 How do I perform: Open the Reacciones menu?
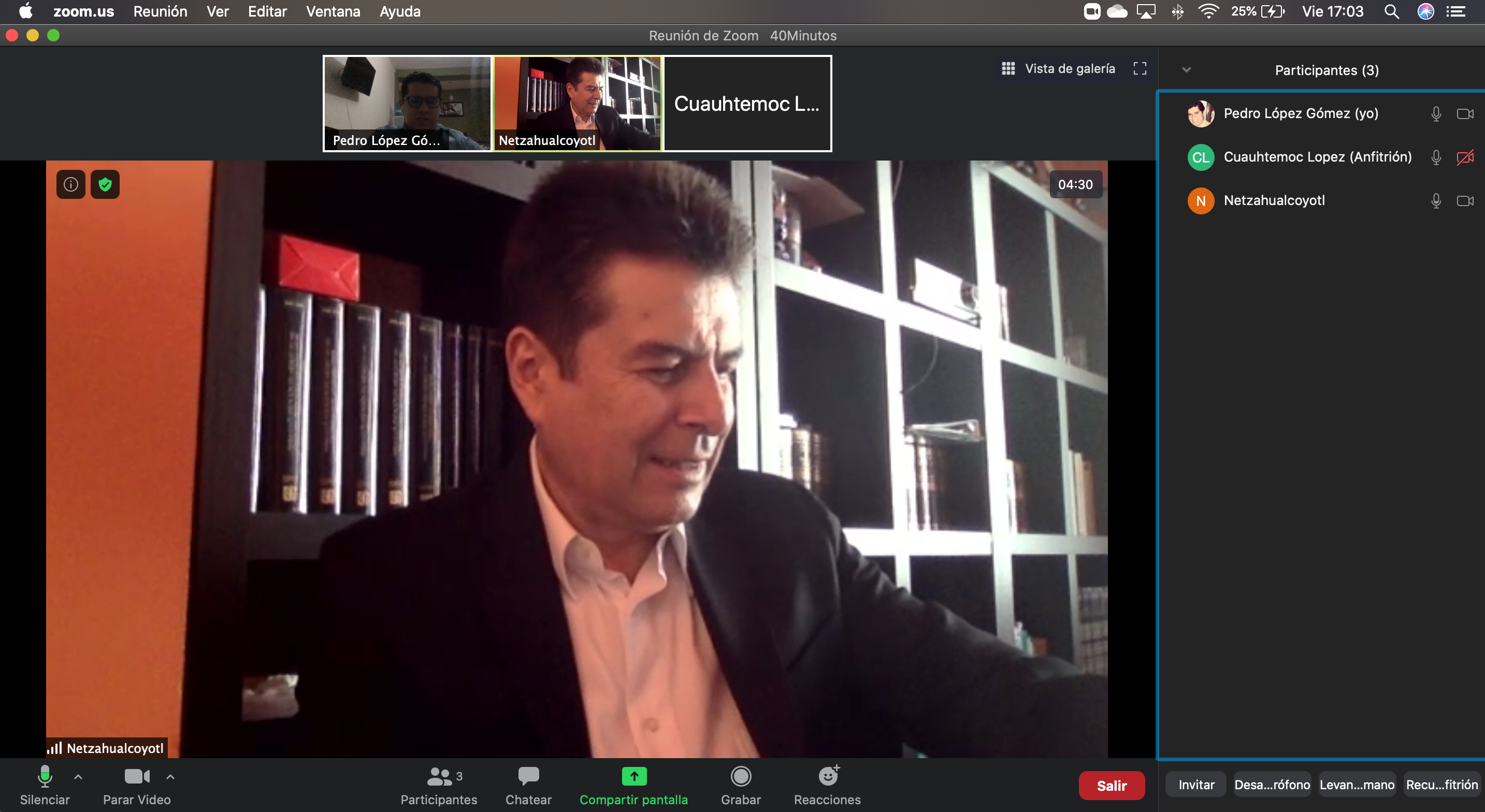[827, 786]
